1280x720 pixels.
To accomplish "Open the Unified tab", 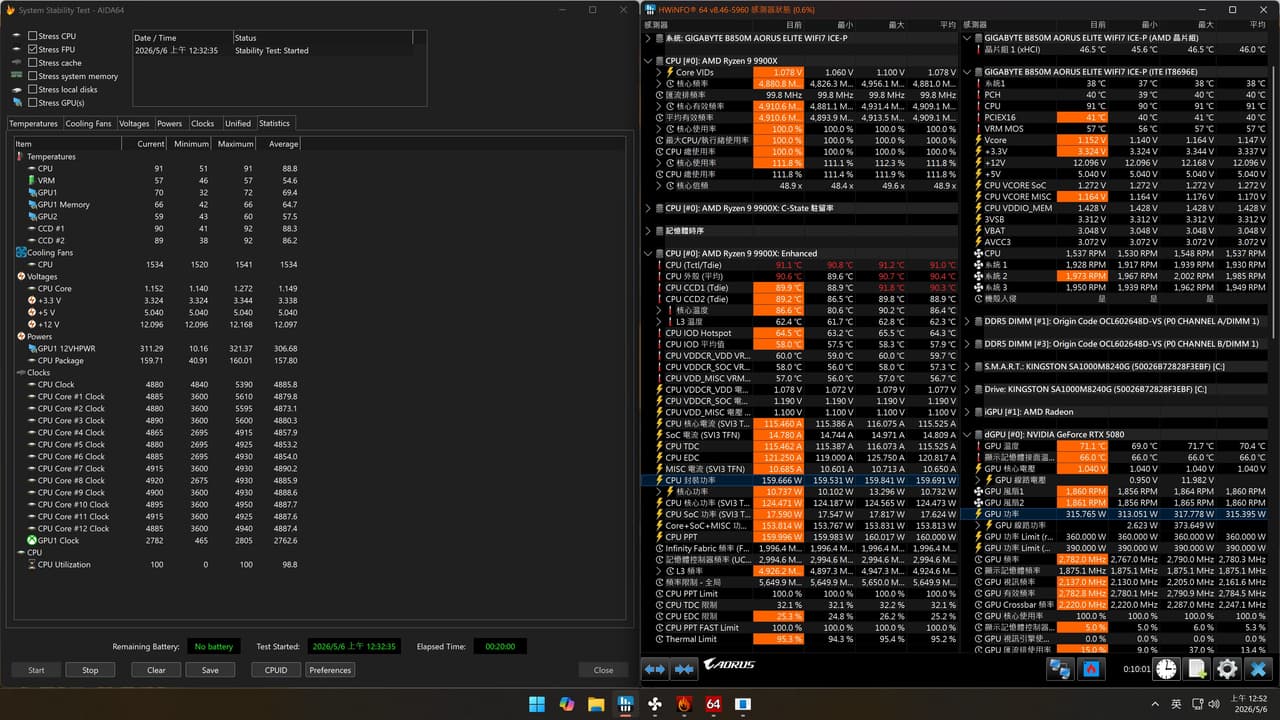I will pos(238,124).
